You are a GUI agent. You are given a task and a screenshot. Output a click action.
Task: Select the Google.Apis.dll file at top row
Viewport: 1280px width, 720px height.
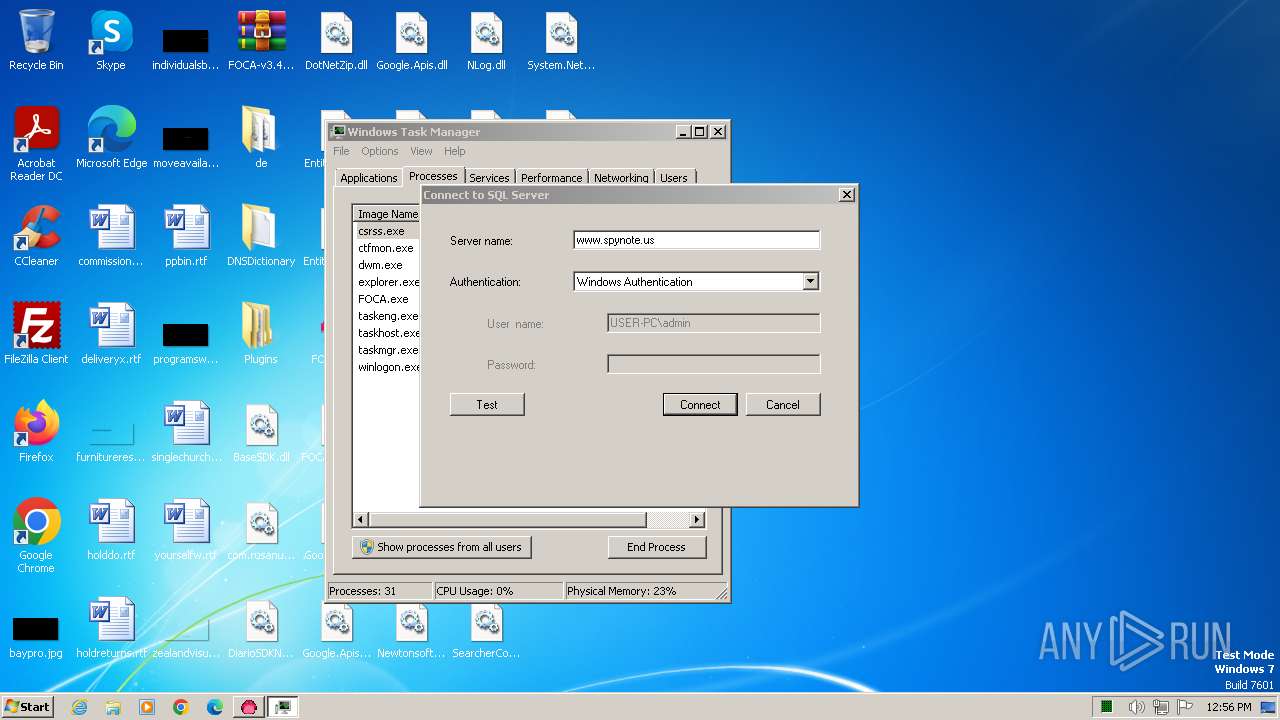click(x=411, y=40)
